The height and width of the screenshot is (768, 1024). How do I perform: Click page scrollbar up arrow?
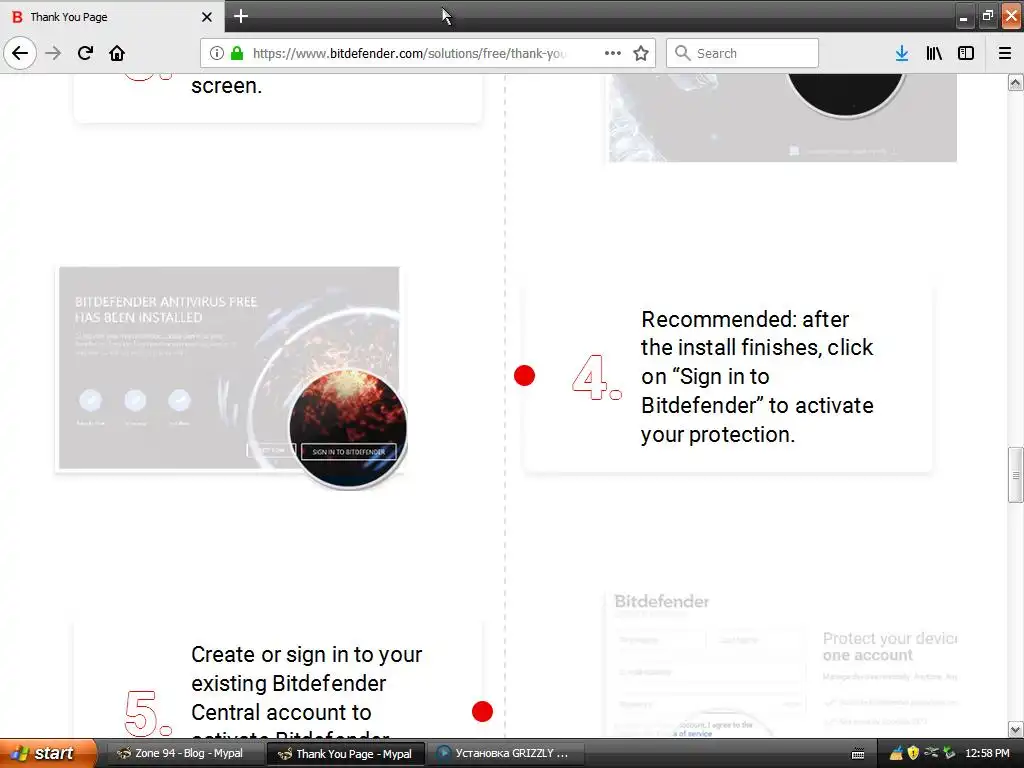tap(1016, 82)
